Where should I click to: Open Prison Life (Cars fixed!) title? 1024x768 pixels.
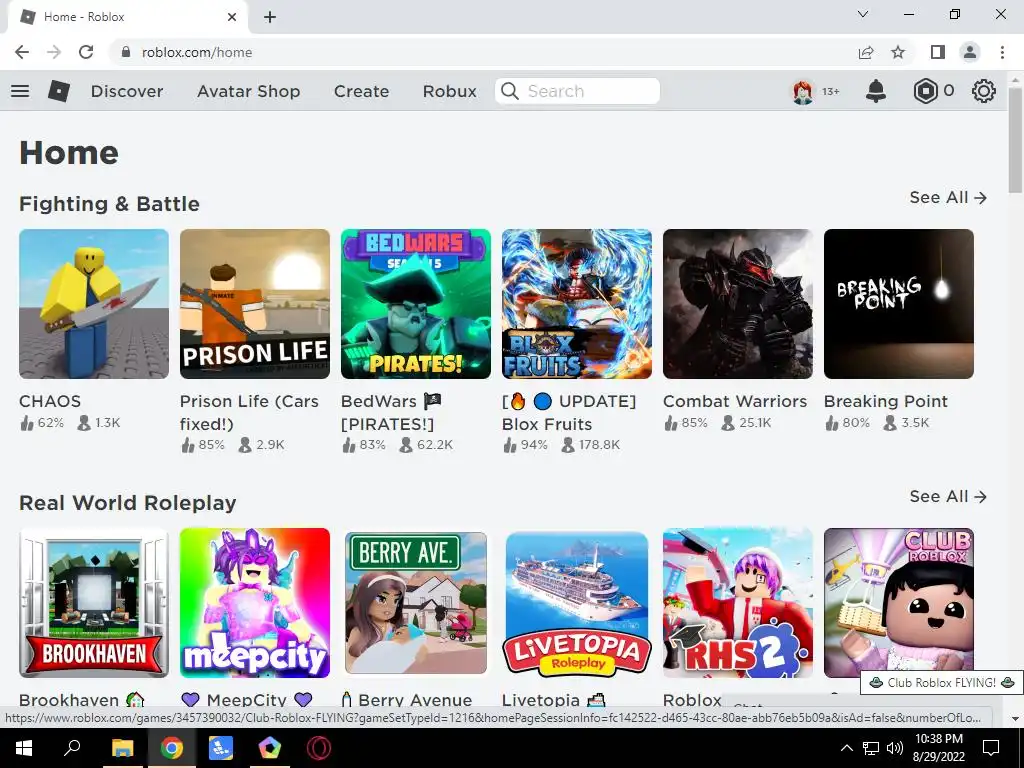pyautogui.click(x=249, y=413)
